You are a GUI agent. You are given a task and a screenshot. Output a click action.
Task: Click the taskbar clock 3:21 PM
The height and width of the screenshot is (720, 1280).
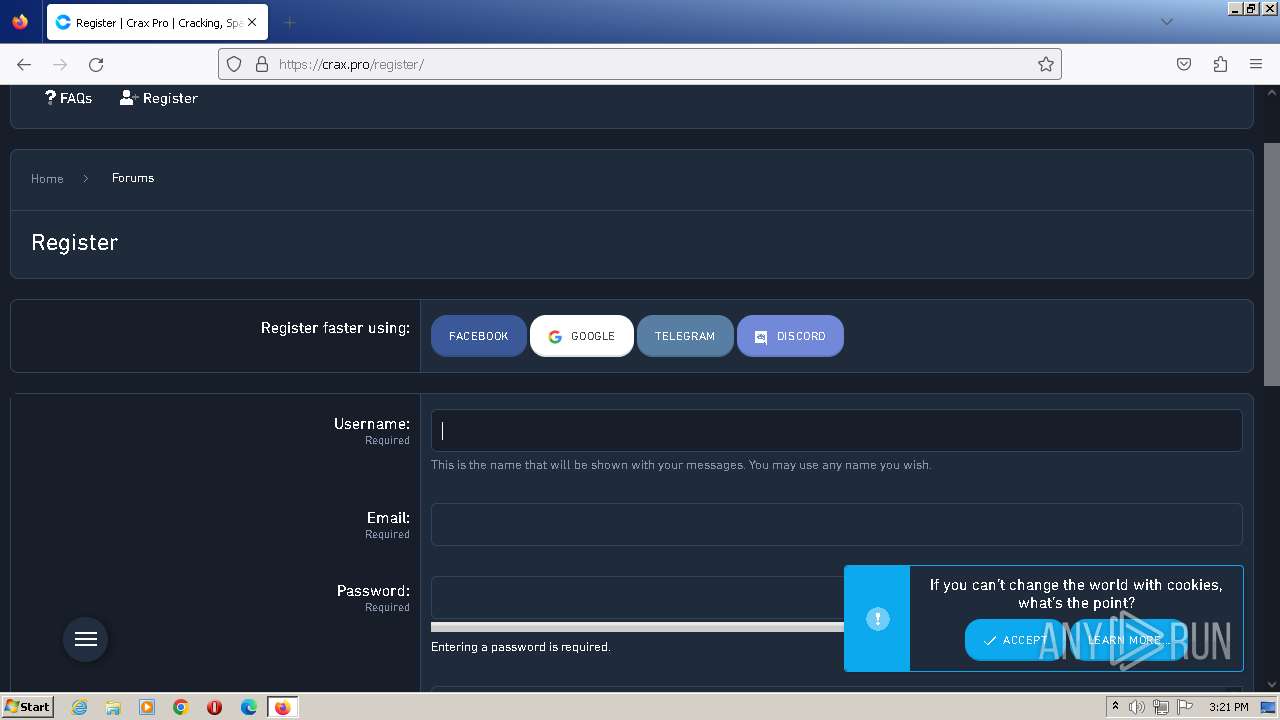[x=1228, y=707]
